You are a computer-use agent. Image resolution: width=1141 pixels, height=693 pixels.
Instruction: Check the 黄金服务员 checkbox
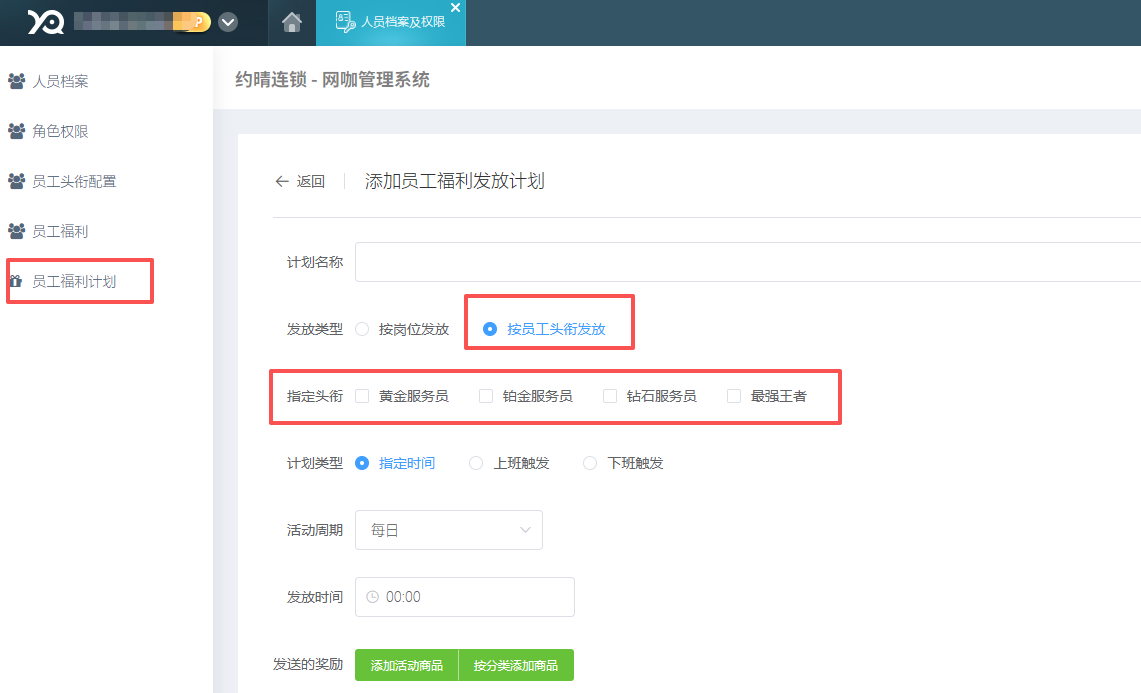[362, 396]
